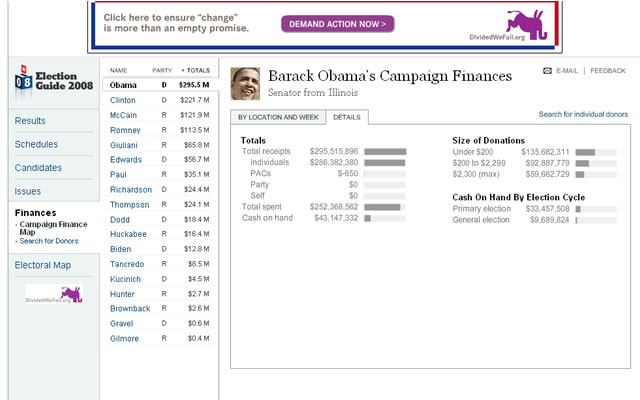Click the PACs row label
Viewport: 640px width, 400px height.
pyautogui.click(x=260, y=173)
